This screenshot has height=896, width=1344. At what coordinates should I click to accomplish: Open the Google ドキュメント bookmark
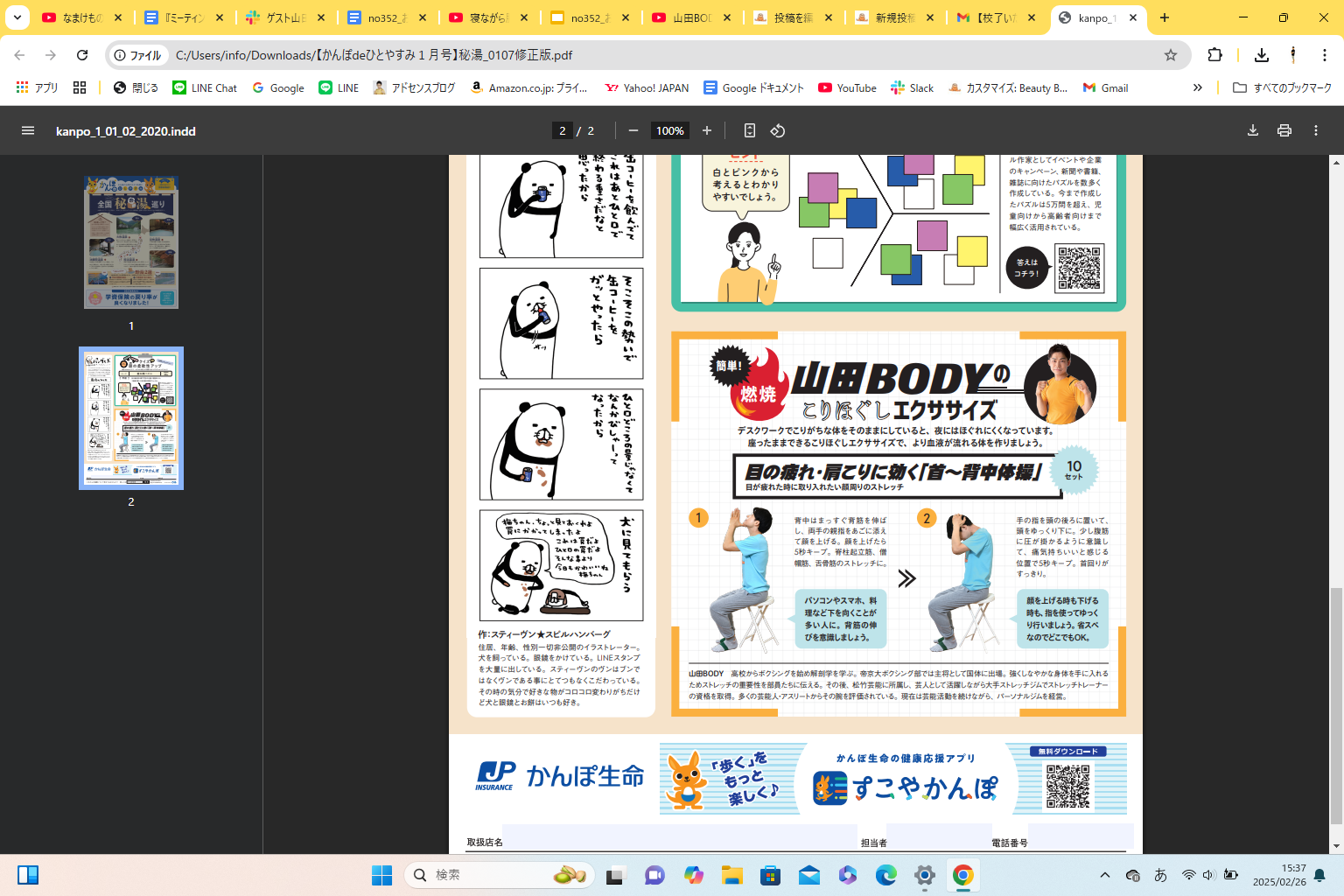[753, 87]
